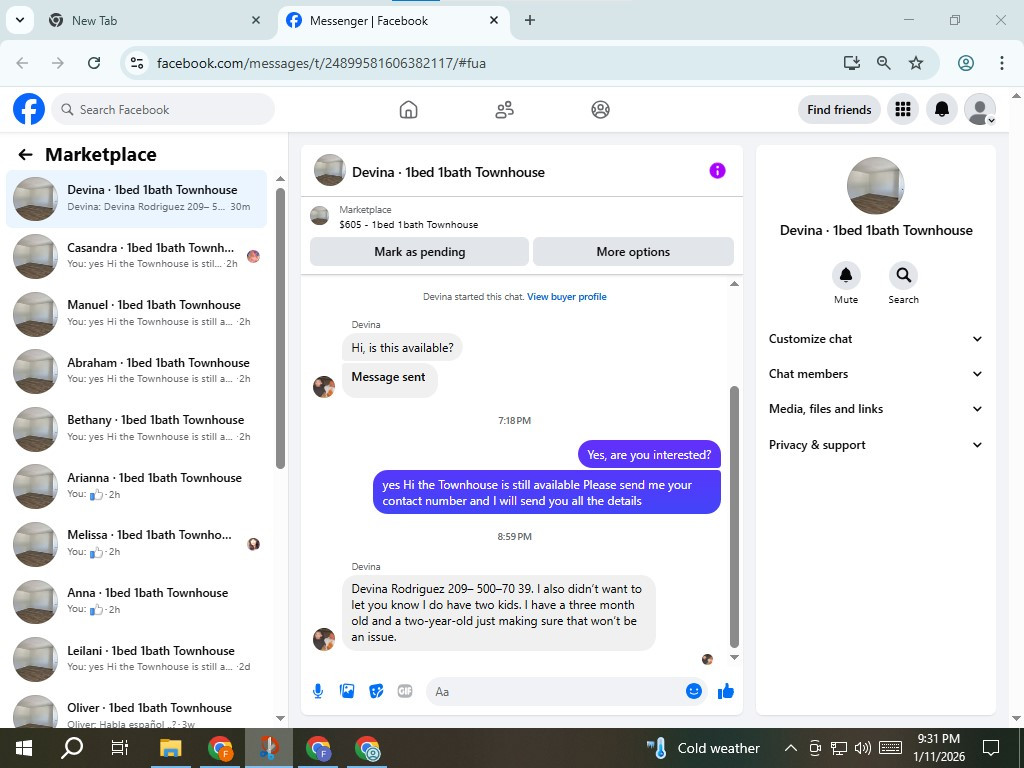Open the Casandra Townhouse conversation

136,256
